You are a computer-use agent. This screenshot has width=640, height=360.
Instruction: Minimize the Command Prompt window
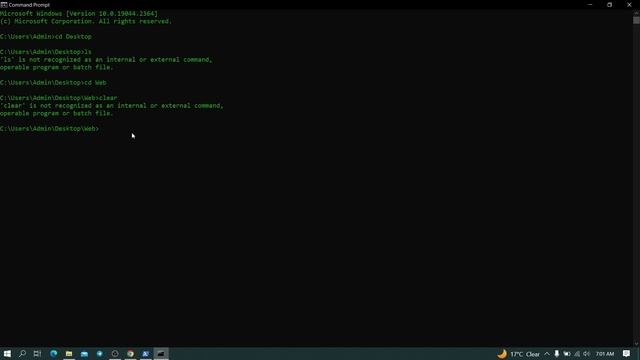(590, 5)
